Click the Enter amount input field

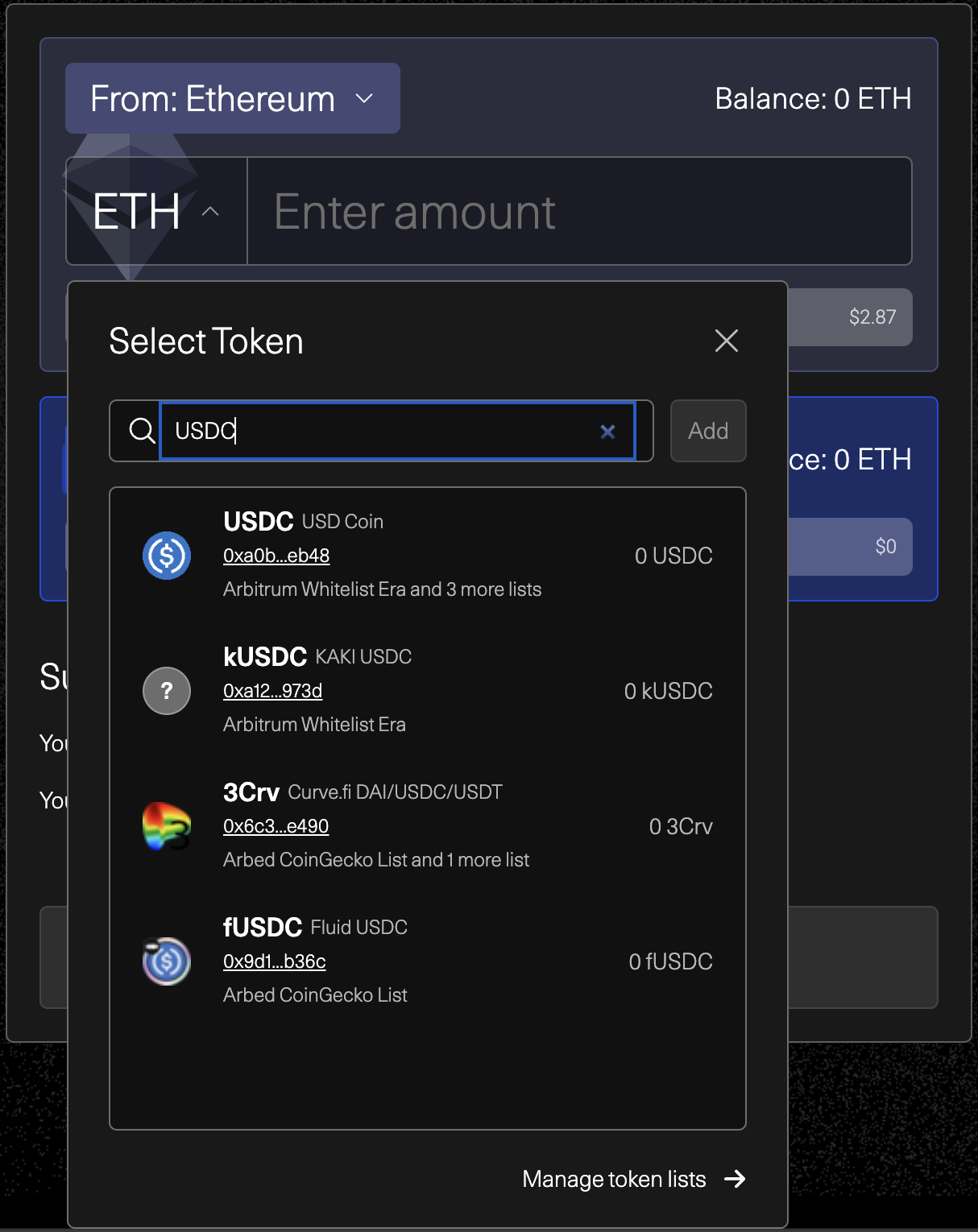pos(578,212)
